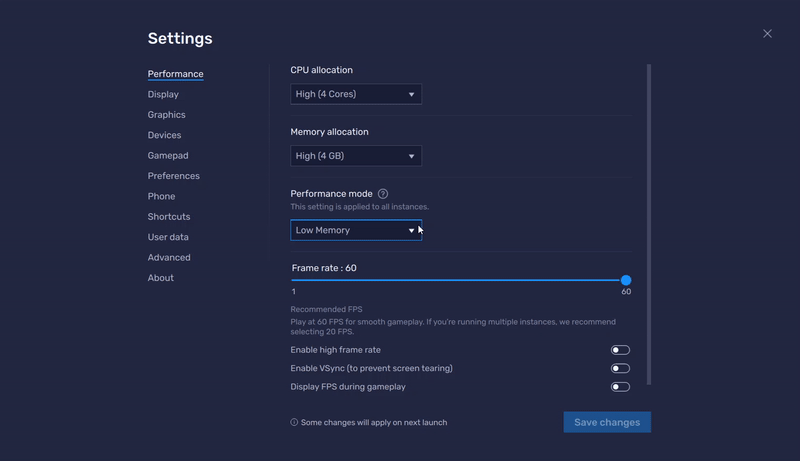Go to the Devices section
800x461 pixels.
(x=164, y=135)
